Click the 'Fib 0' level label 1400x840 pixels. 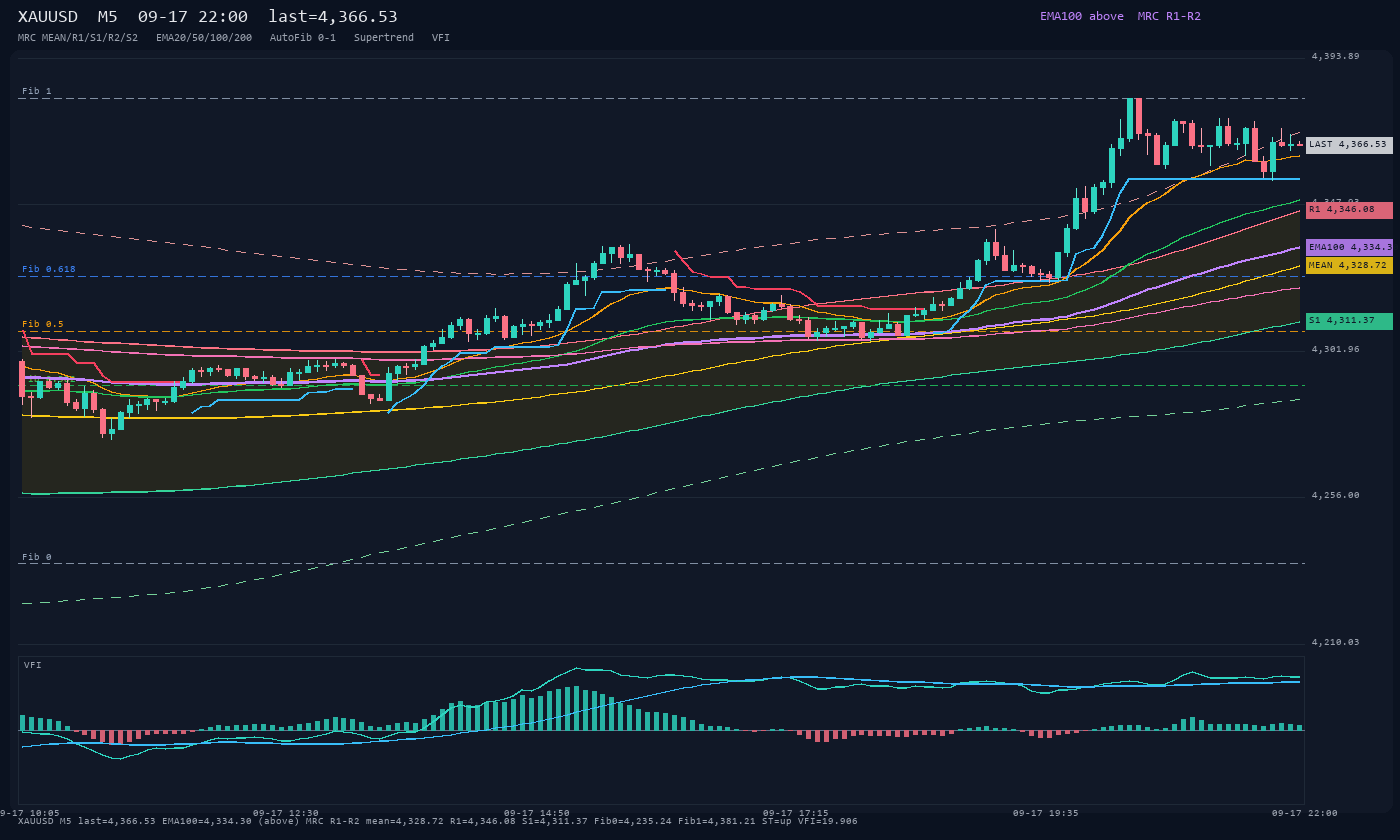[37, 557]
